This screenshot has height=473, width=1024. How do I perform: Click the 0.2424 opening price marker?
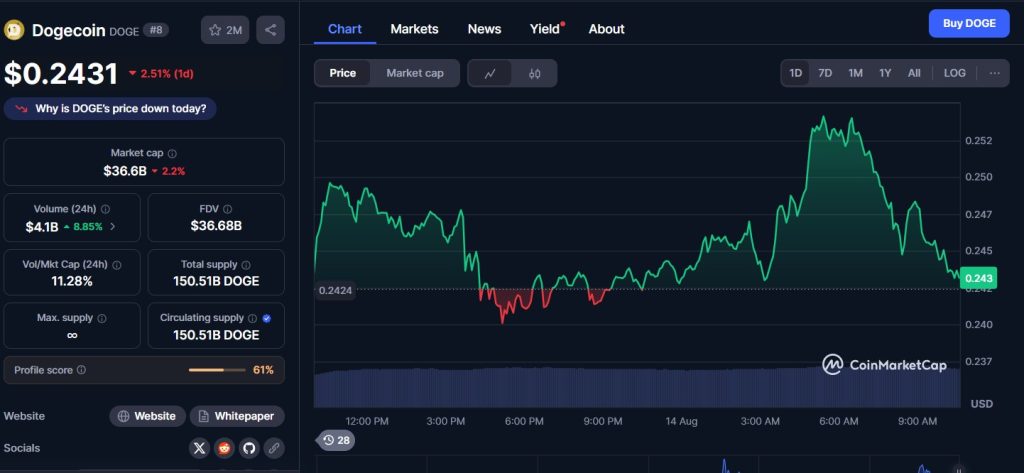point(337,291)
